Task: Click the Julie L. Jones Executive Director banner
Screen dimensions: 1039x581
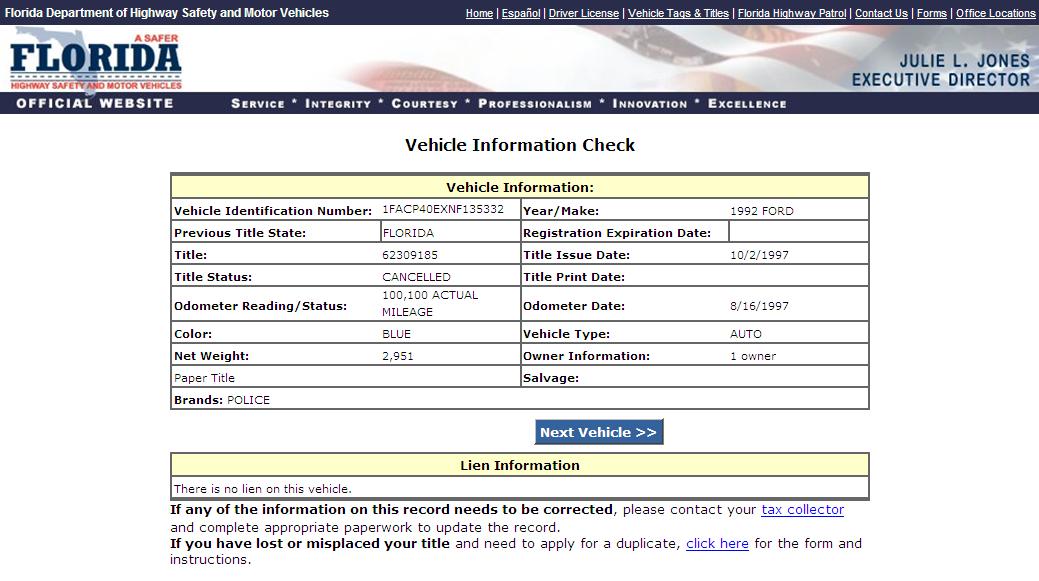Action: point(940,70)
